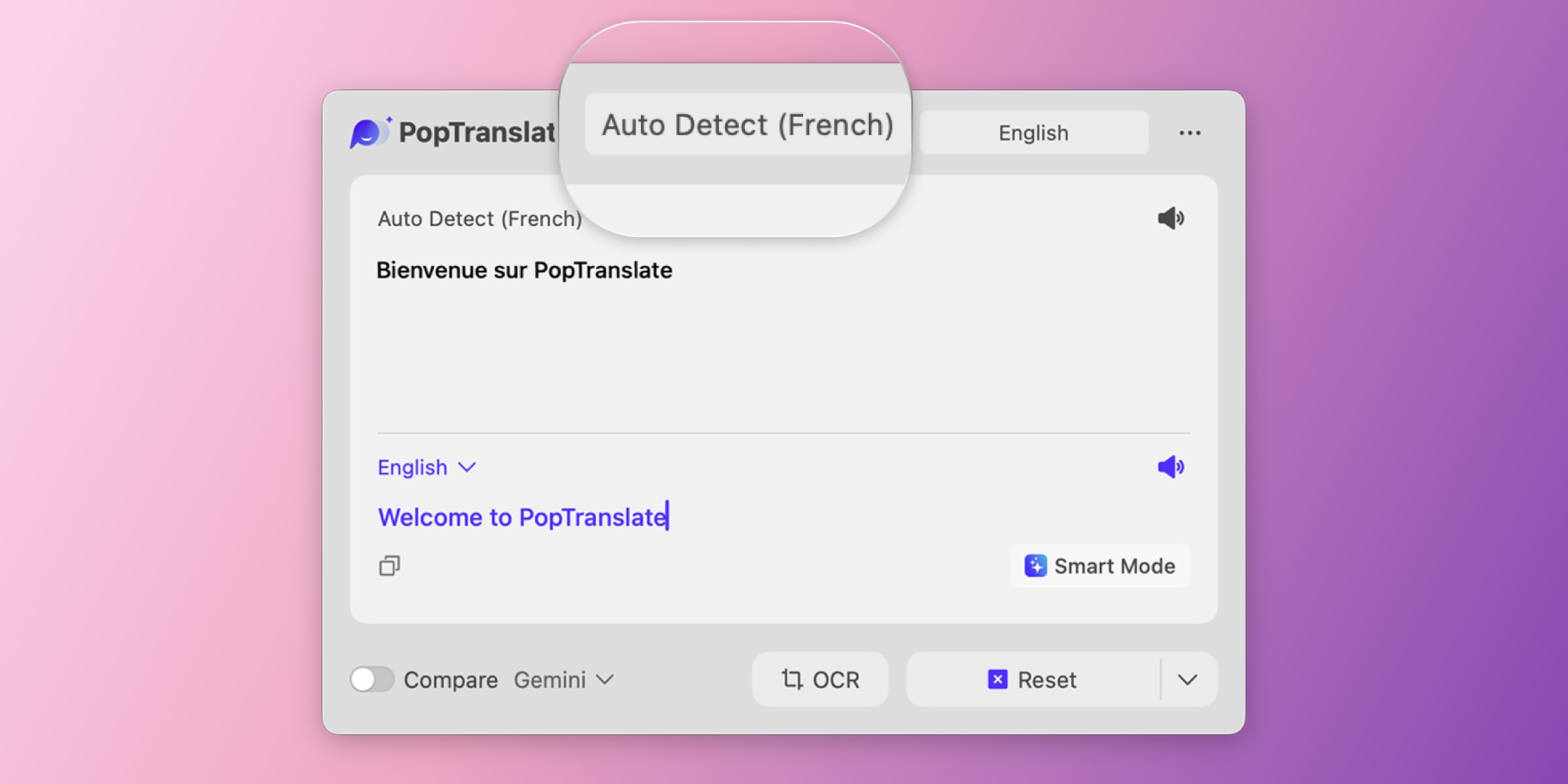
Task: Expand the English output language dropdown
Action: pos(427,468)
